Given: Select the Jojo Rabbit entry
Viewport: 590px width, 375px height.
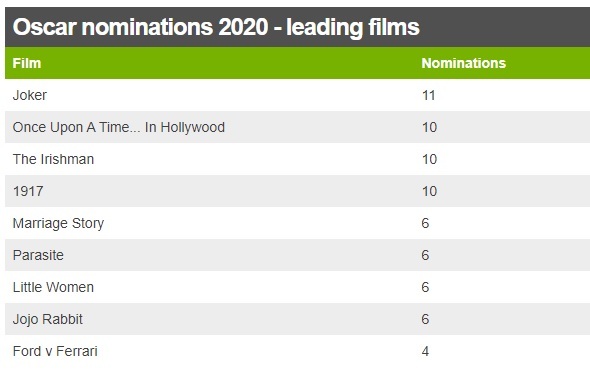Looking at the screenshot, I should click(x=47, y=319).
